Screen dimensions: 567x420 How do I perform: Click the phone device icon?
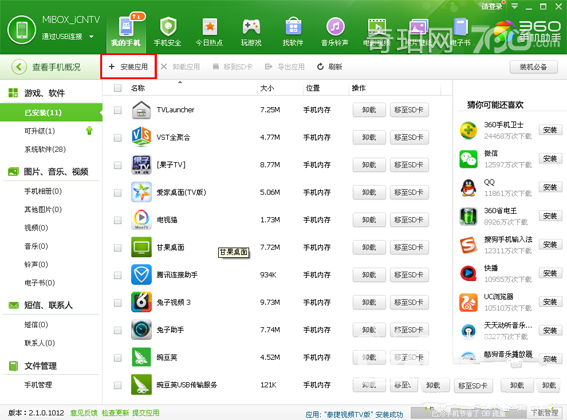tap(22, 30)
